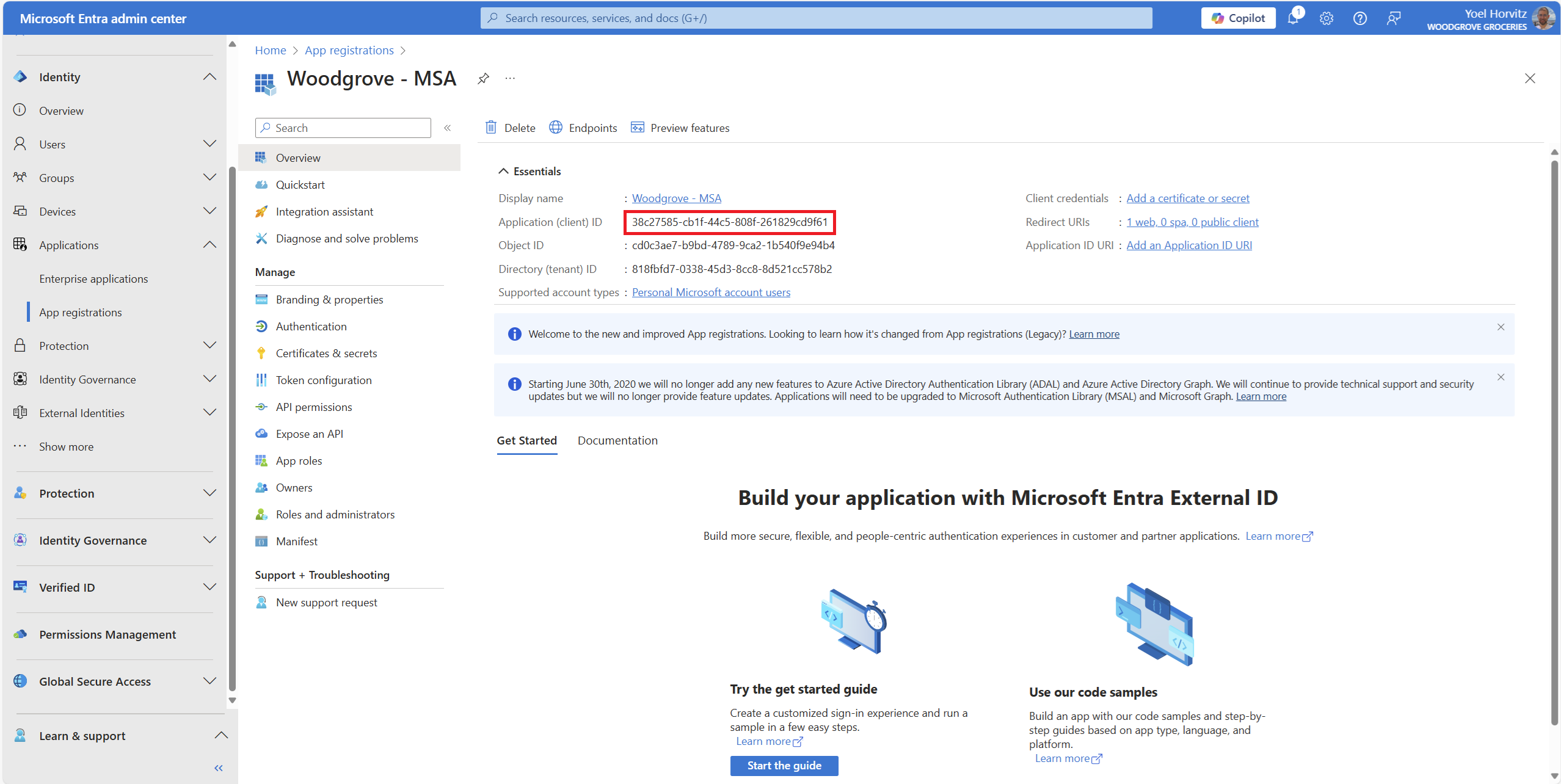The image size is (1561, 784).
Task: Click Start the guide button
Action: (784, 766)
